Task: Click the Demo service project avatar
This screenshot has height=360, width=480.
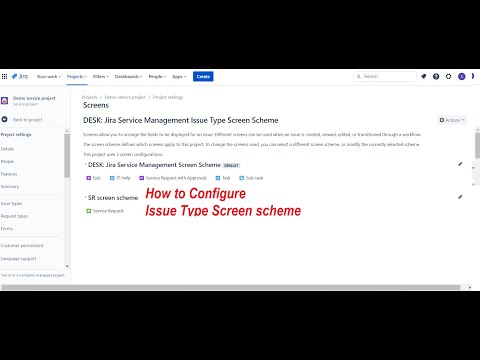Action: tap(5, 100)
